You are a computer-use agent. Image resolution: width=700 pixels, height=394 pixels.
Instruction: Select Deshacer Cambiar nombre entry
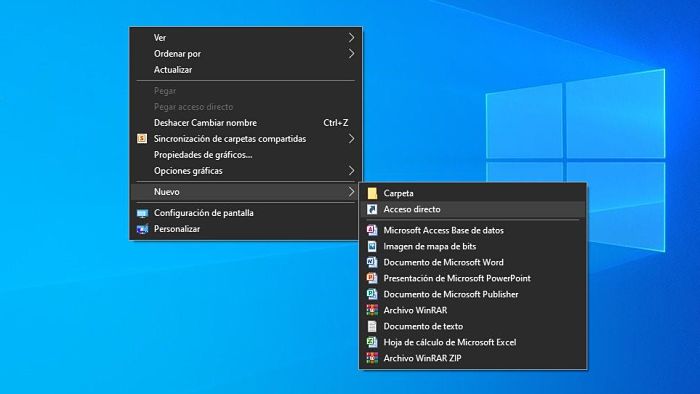click(x=246, y=123)
